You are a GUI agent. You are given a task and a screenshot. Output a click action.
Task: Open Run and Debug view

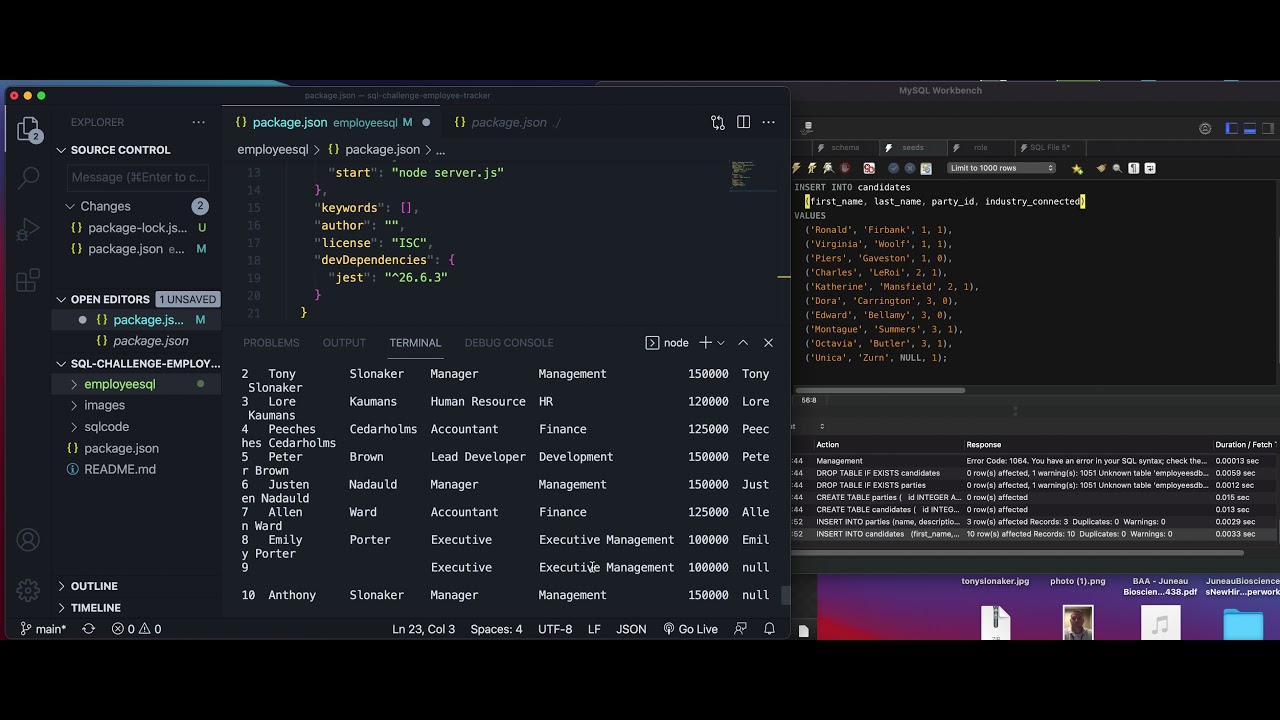[x=29, y=229]
